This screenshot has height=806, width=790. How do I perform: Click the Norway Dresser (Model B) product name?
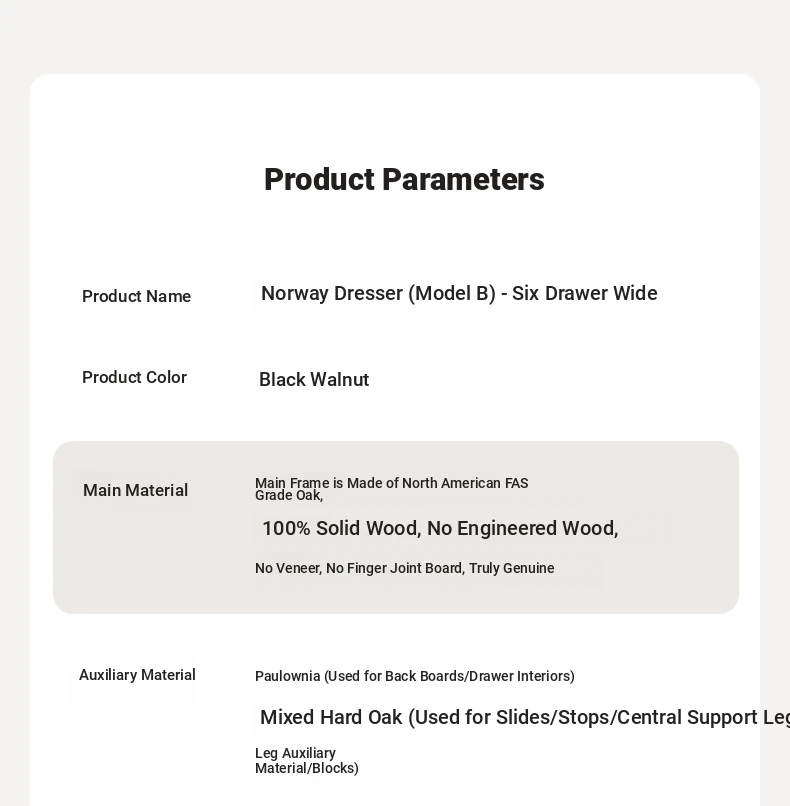[459, 294]
